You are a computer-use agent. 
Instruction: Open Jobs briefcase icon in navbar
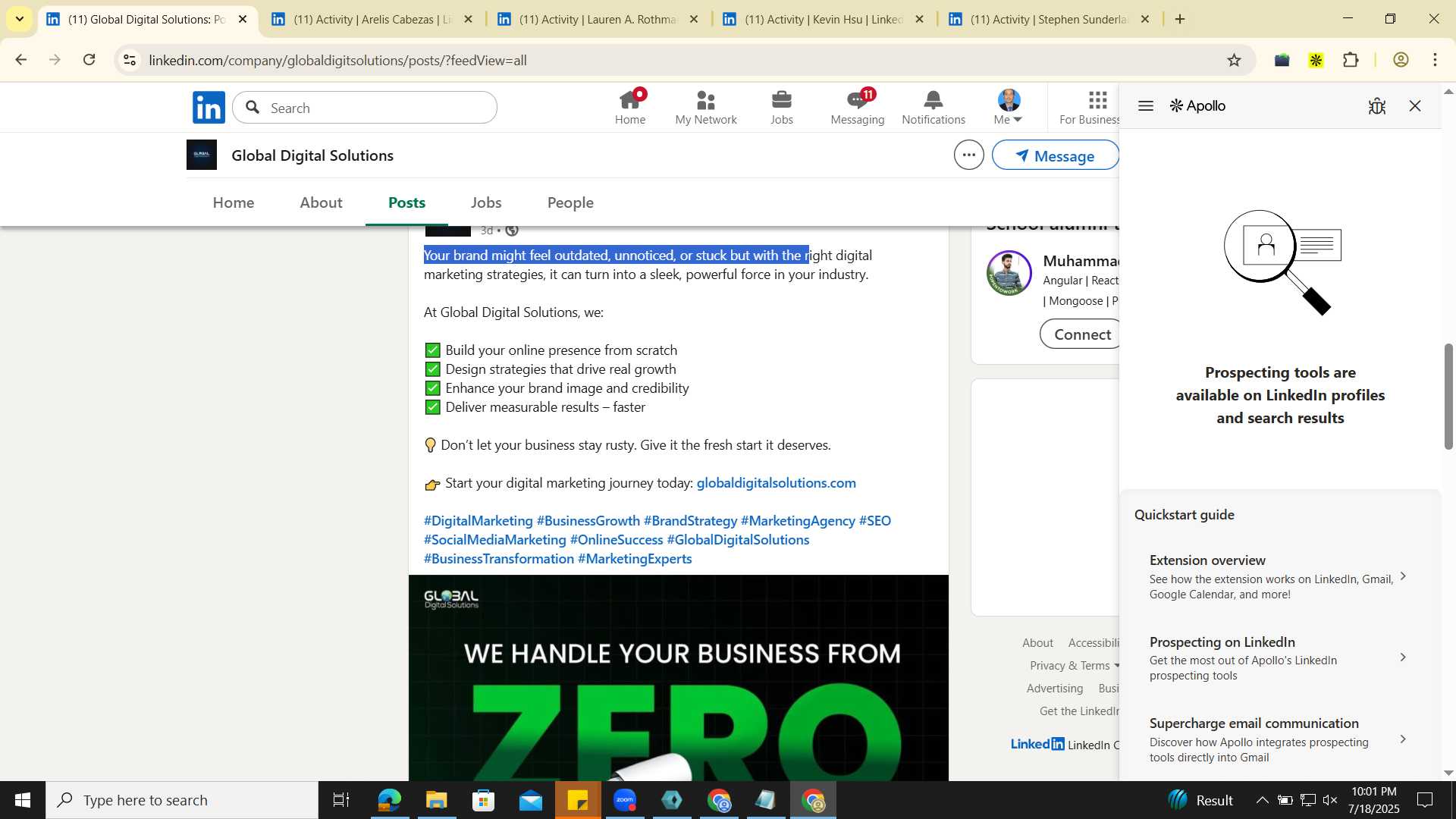782,107
